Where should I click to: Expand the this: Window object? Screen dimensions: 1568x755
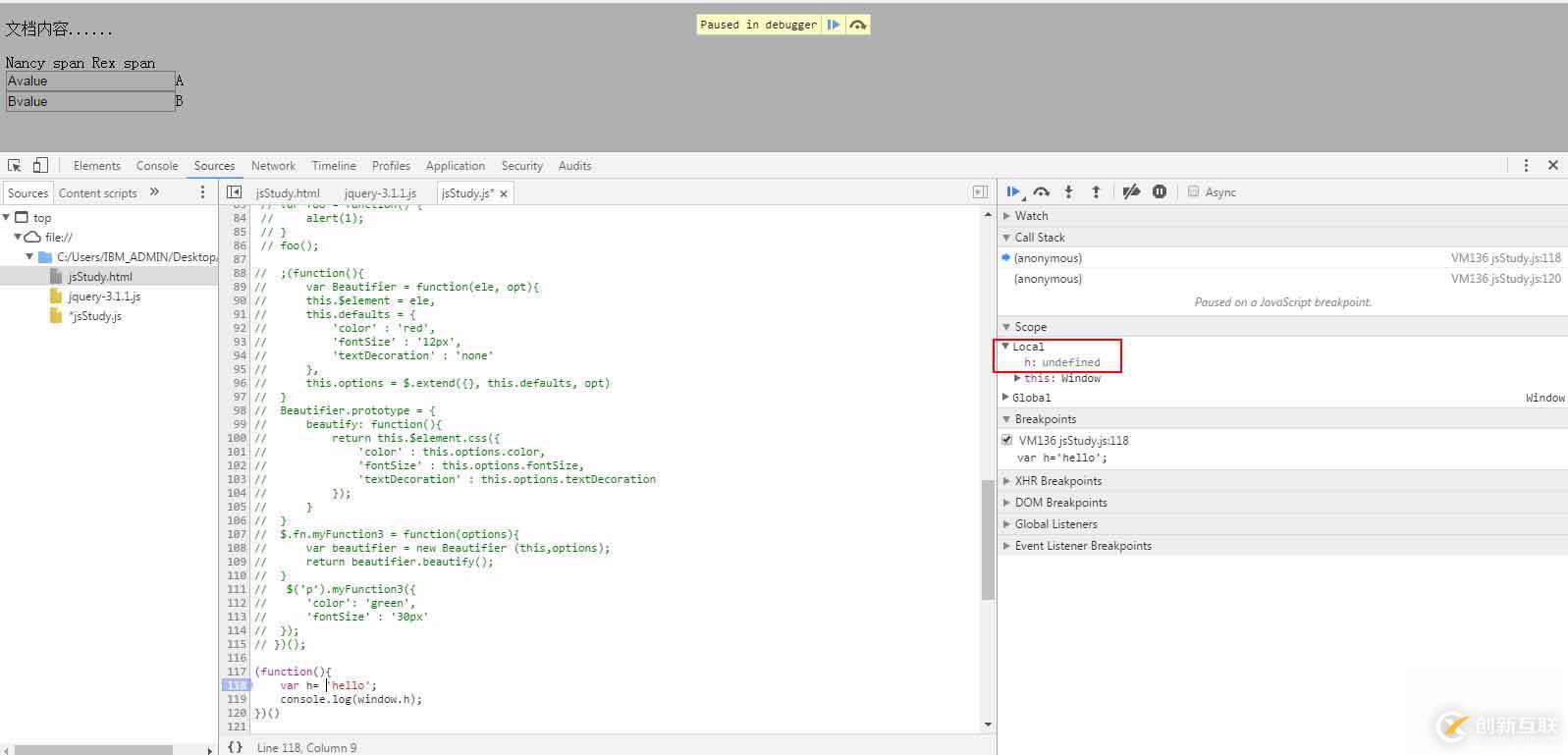tap(1017, 378)
